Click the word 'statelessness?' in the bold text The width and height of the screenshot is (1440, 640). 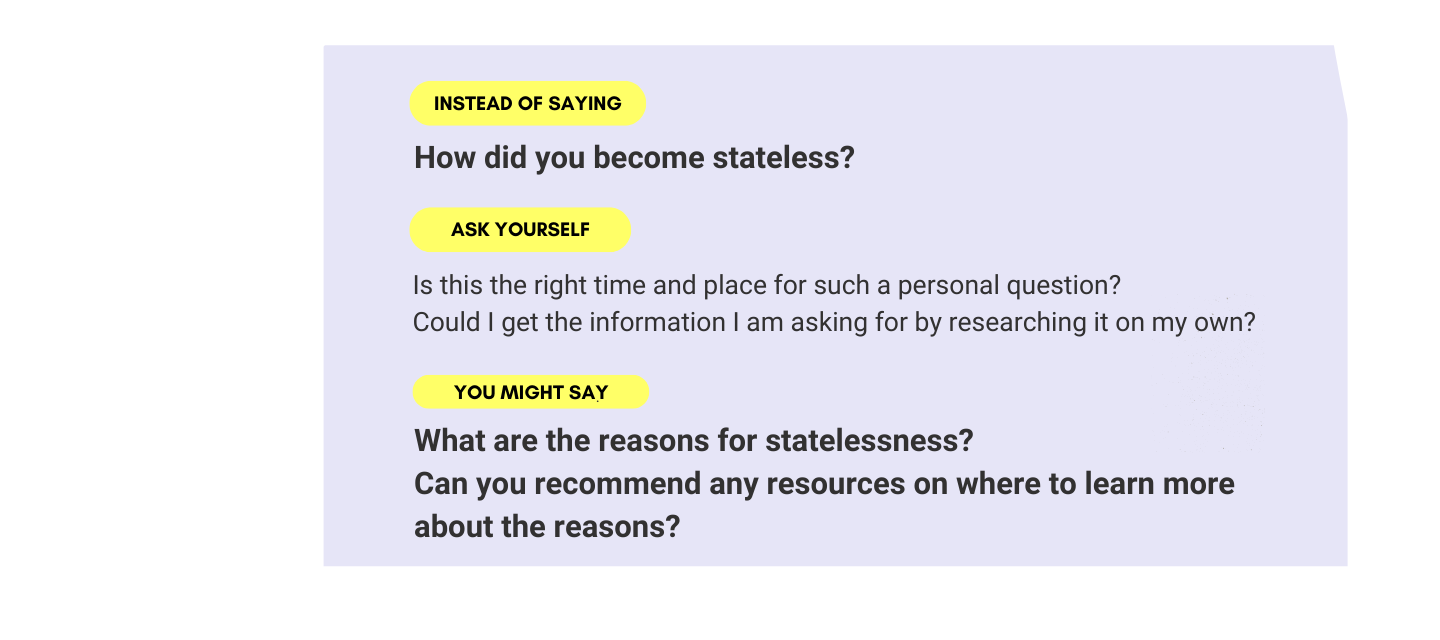(x=869, y=440)
